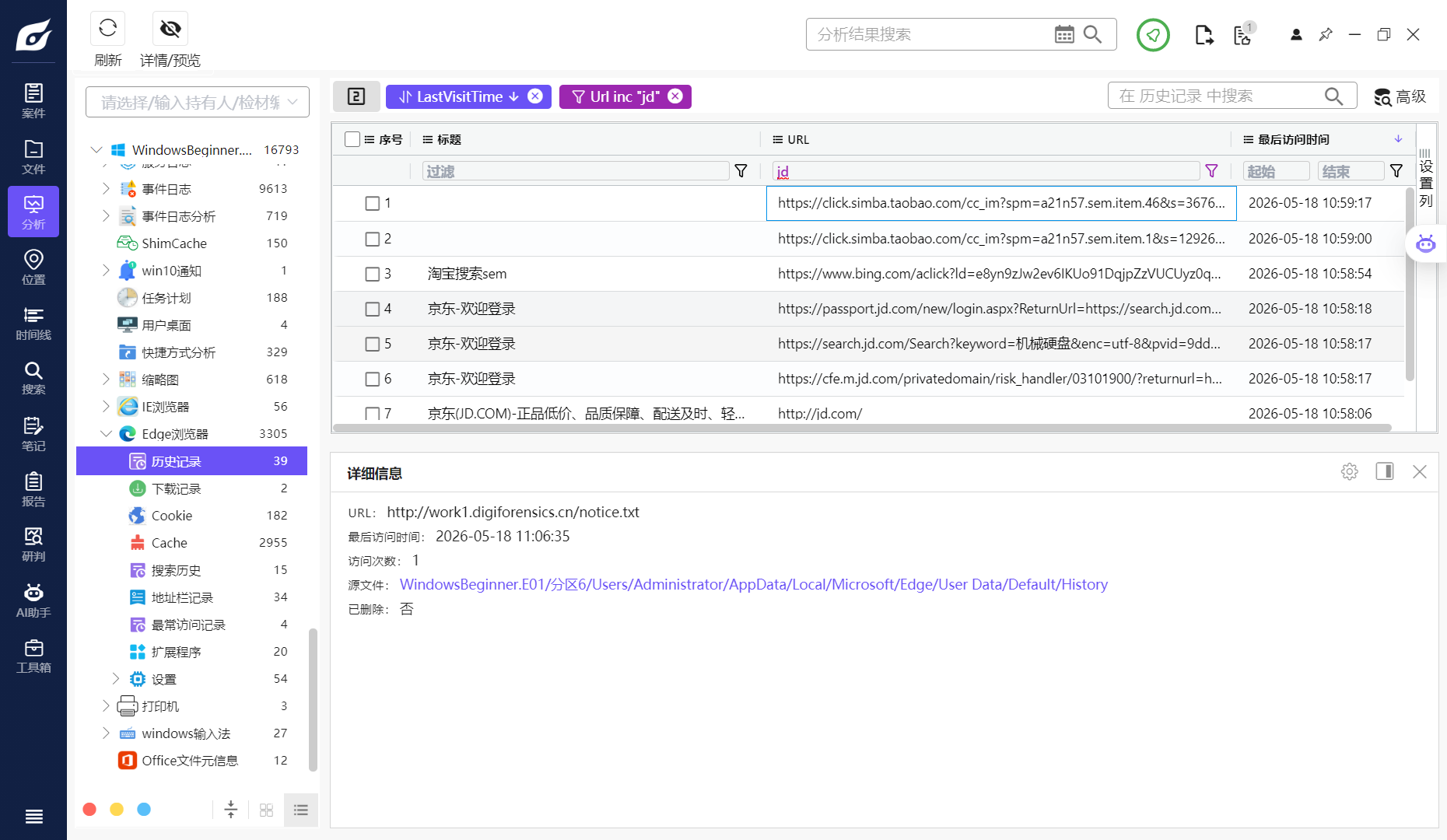Expand the win10通知 tree node

click(x=106, y=270)
